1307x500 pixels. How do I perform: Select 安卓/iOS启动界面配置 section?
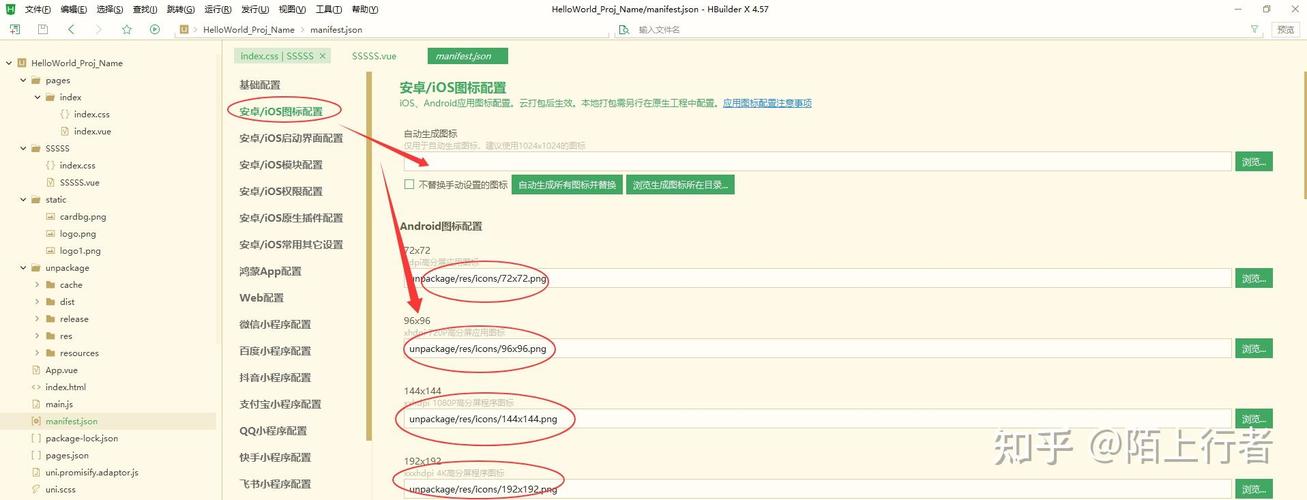point(291,138)
